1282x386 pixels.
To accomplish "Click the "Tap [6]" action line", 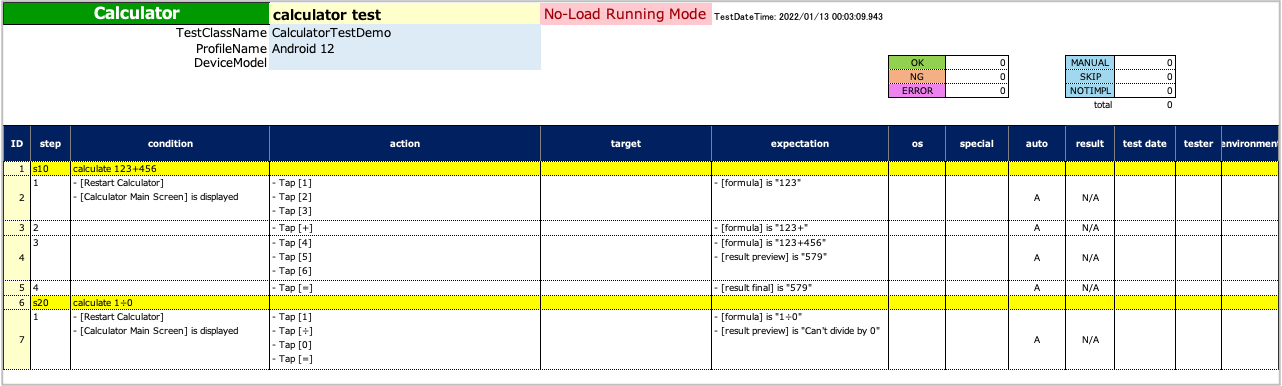I will point(292,271).
